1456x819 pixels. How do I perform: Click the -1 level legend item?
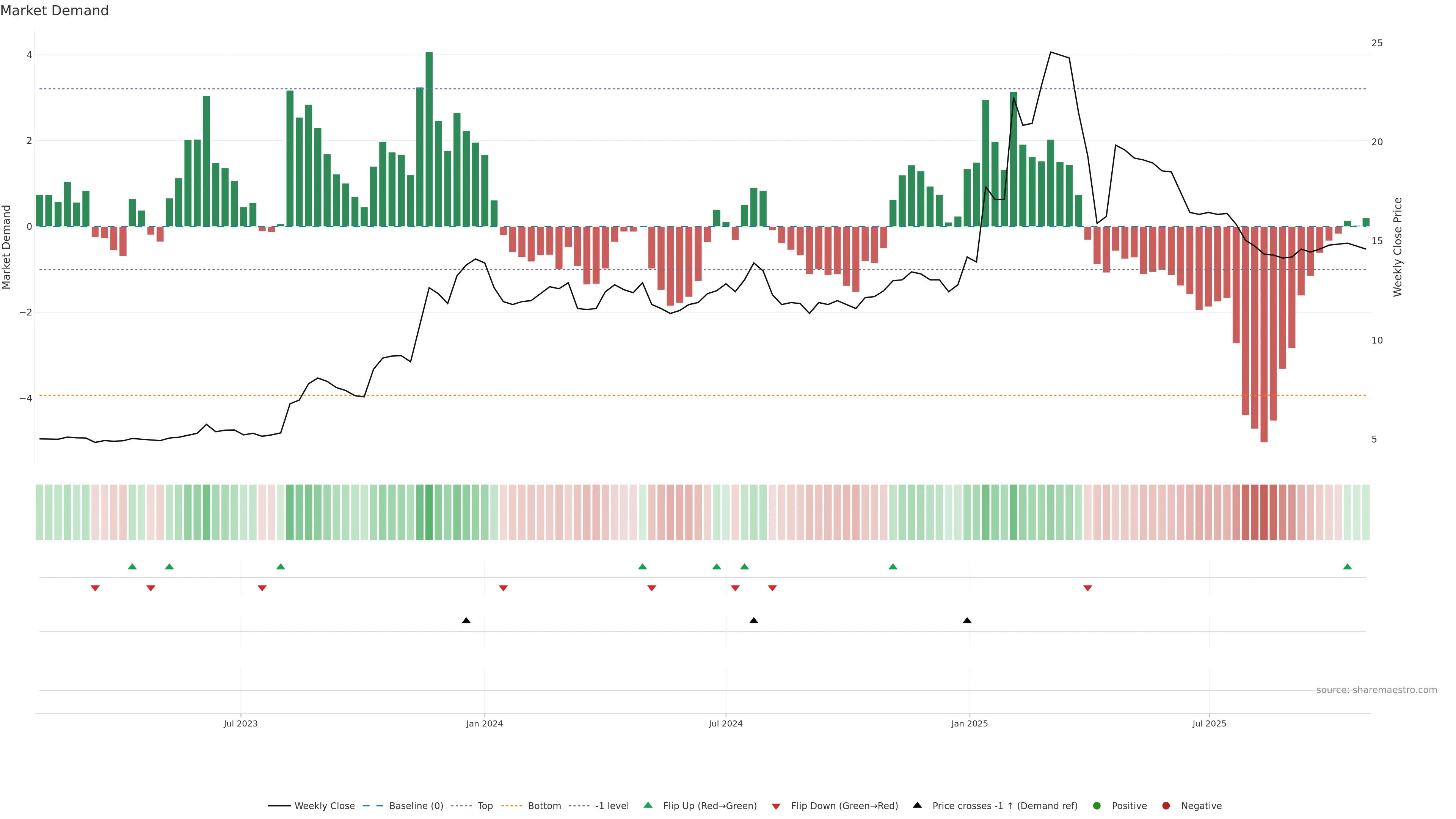611,806
